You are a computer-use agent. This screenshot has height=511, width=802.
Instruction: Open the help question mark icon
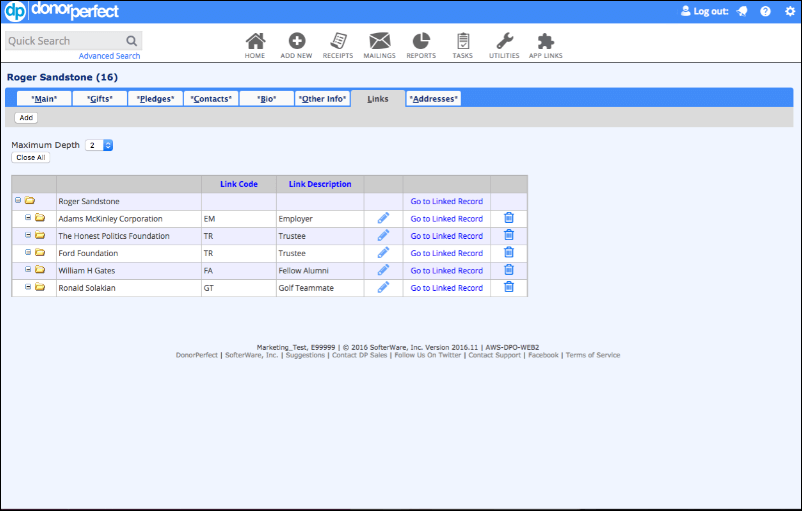pyautogui.click(x=765, y=11)
